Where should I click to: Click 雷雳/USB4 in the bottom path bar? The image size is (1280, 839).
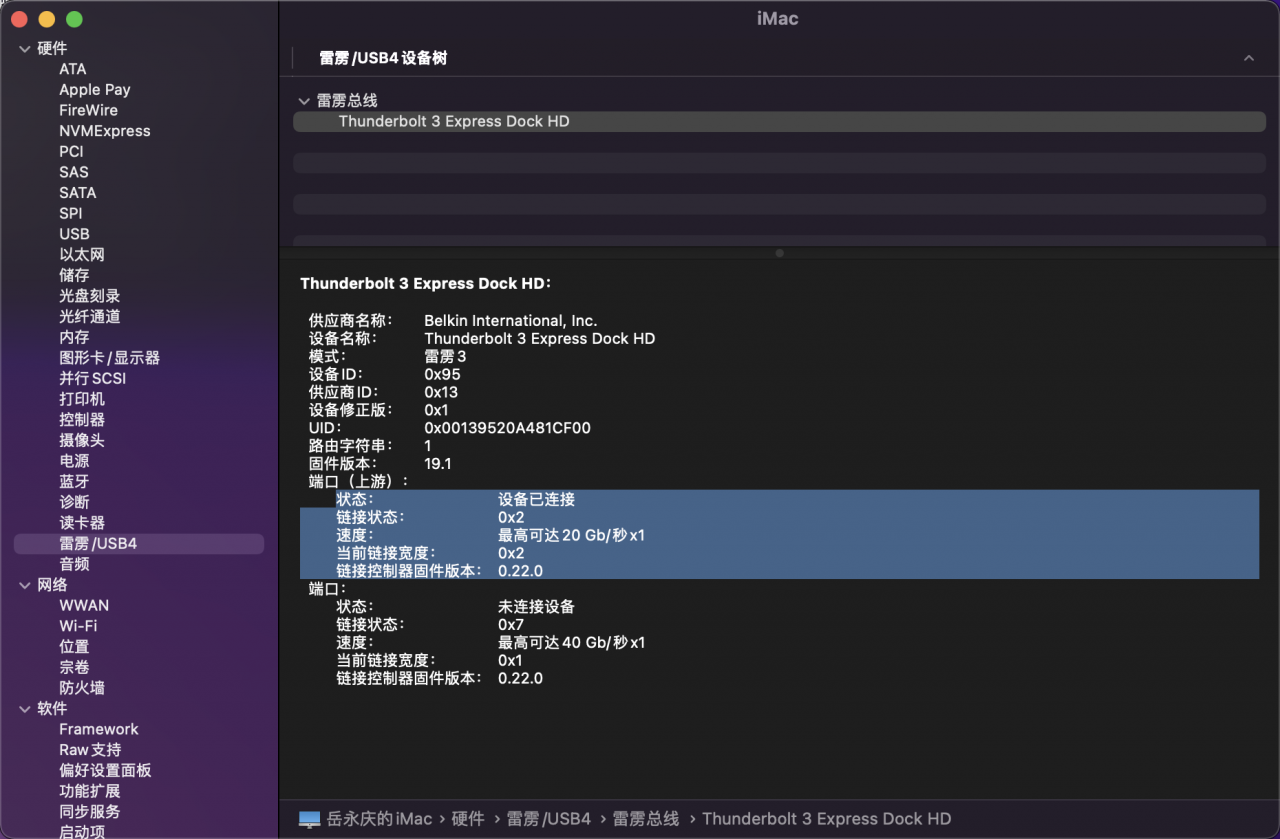549,819
